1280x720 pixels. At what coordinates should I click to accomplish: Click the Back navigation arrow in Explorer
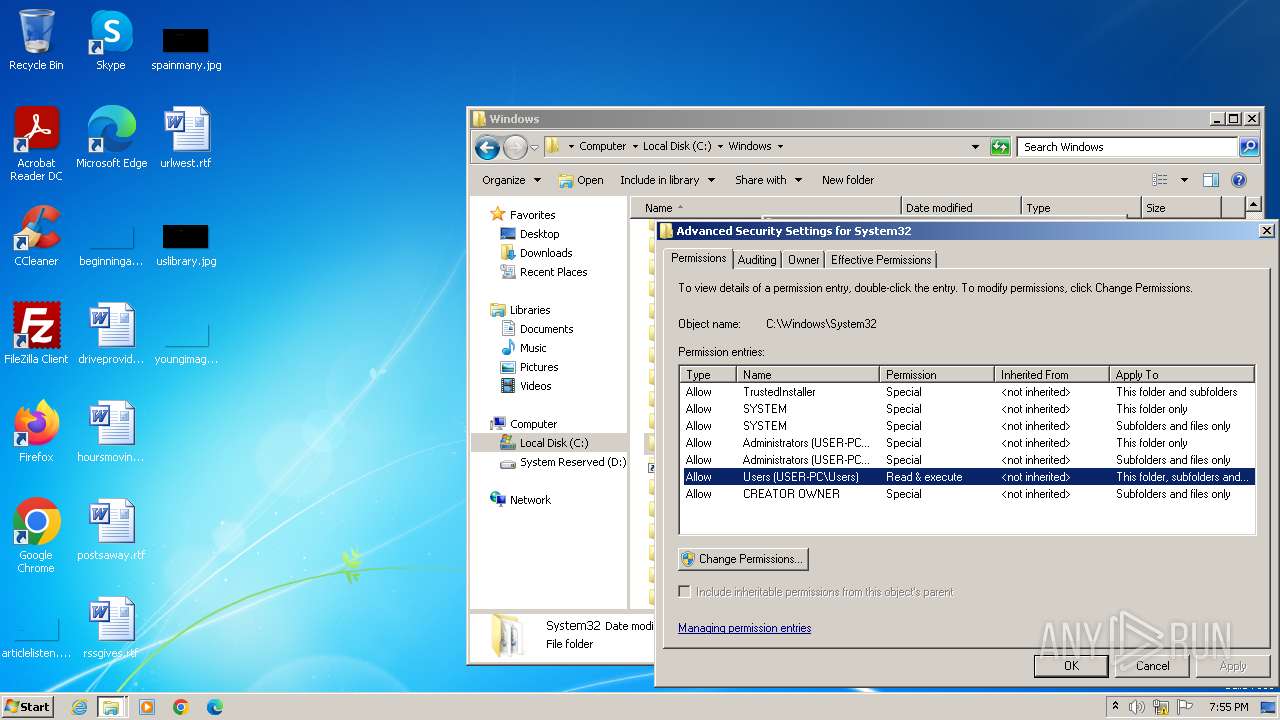coord(487,148)
